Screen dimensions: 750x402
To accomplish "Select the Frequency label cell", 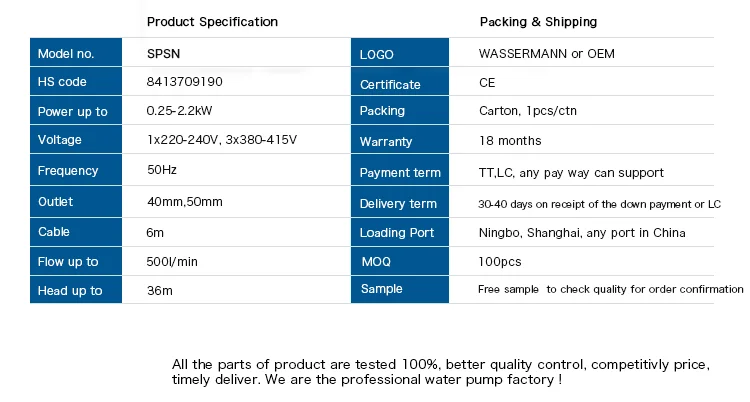I will point(75,171).
